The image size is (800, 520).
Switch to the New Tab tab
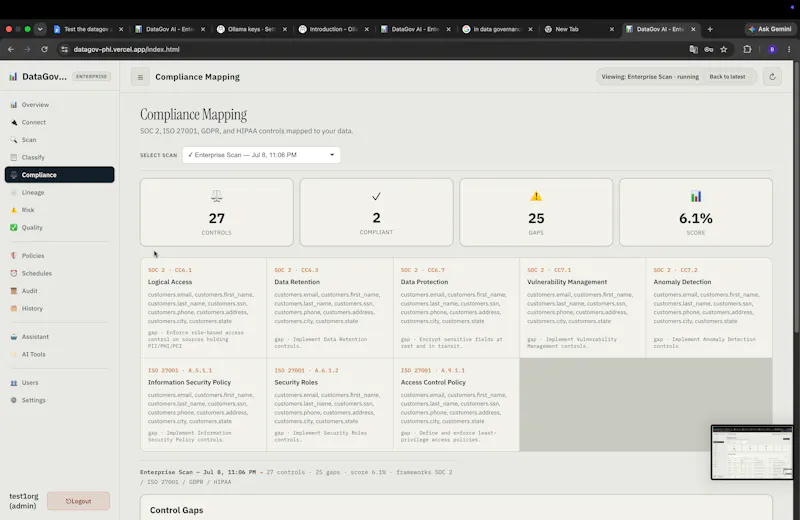click(579, 29)
